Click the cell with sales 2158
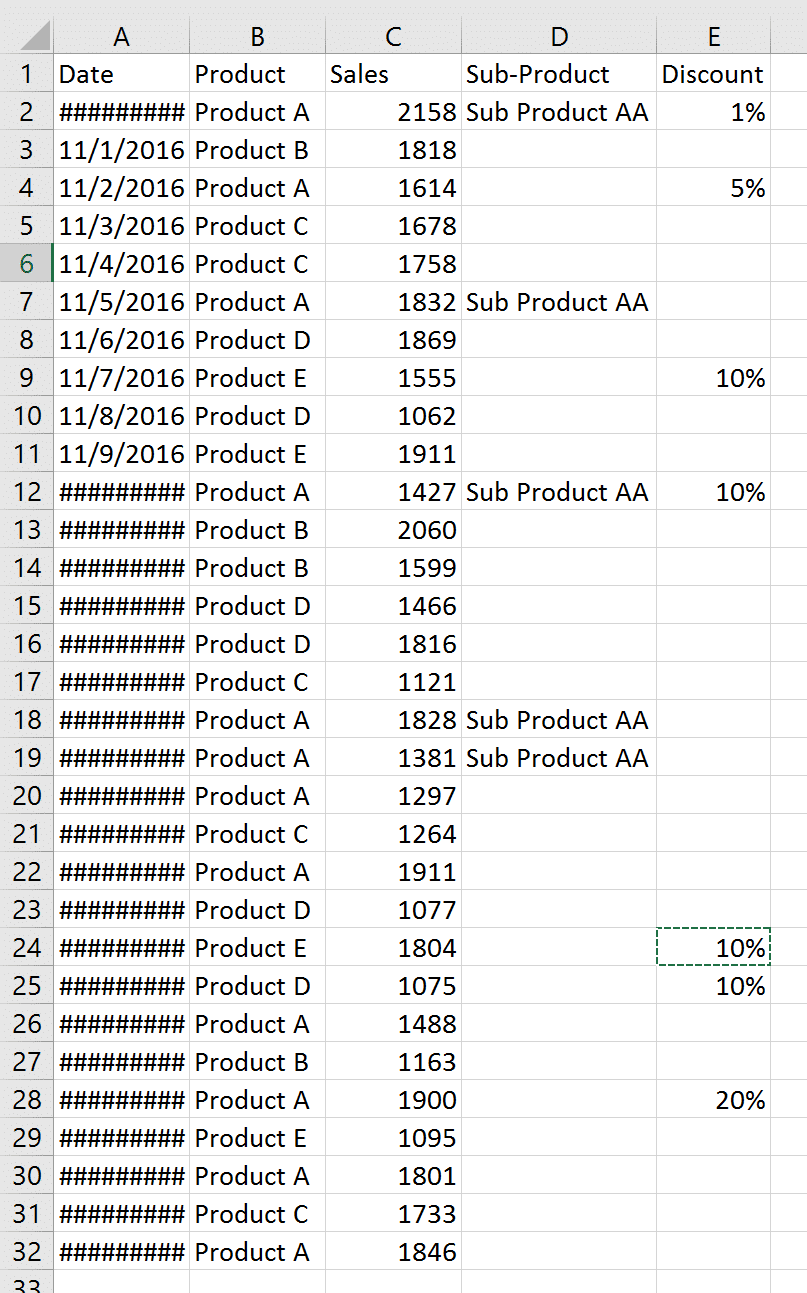807x1293 pixels. coord(393,112)
